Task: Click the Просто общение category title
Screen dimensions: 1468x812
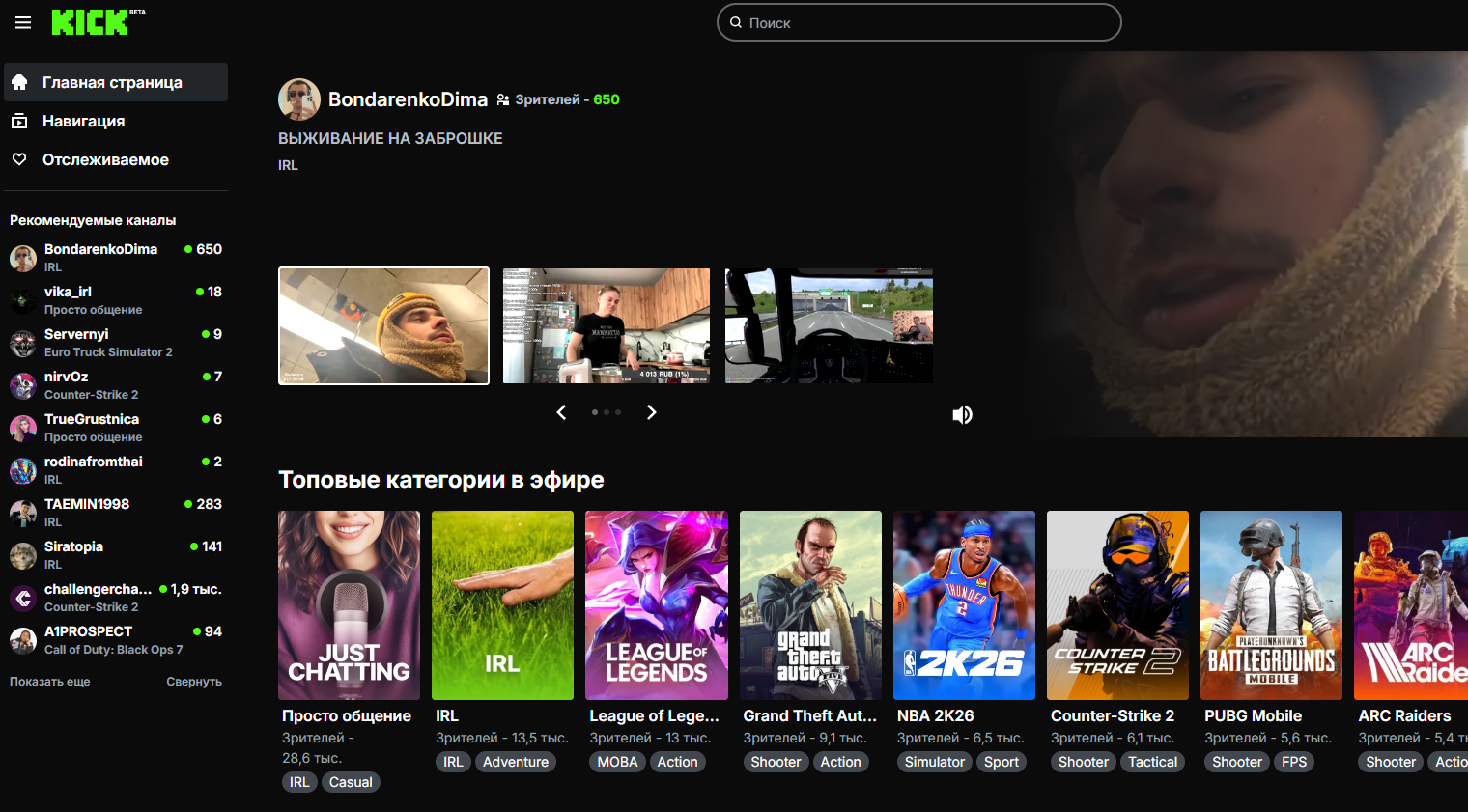Action: click(347, 715)
